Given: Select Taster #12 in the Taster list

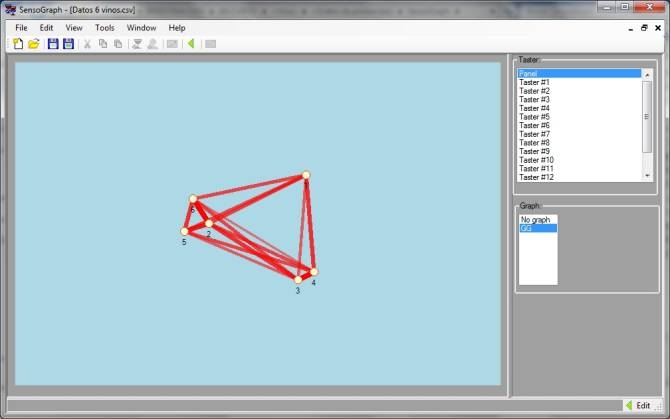Looking at the screenshot, I should click(537, 177).
